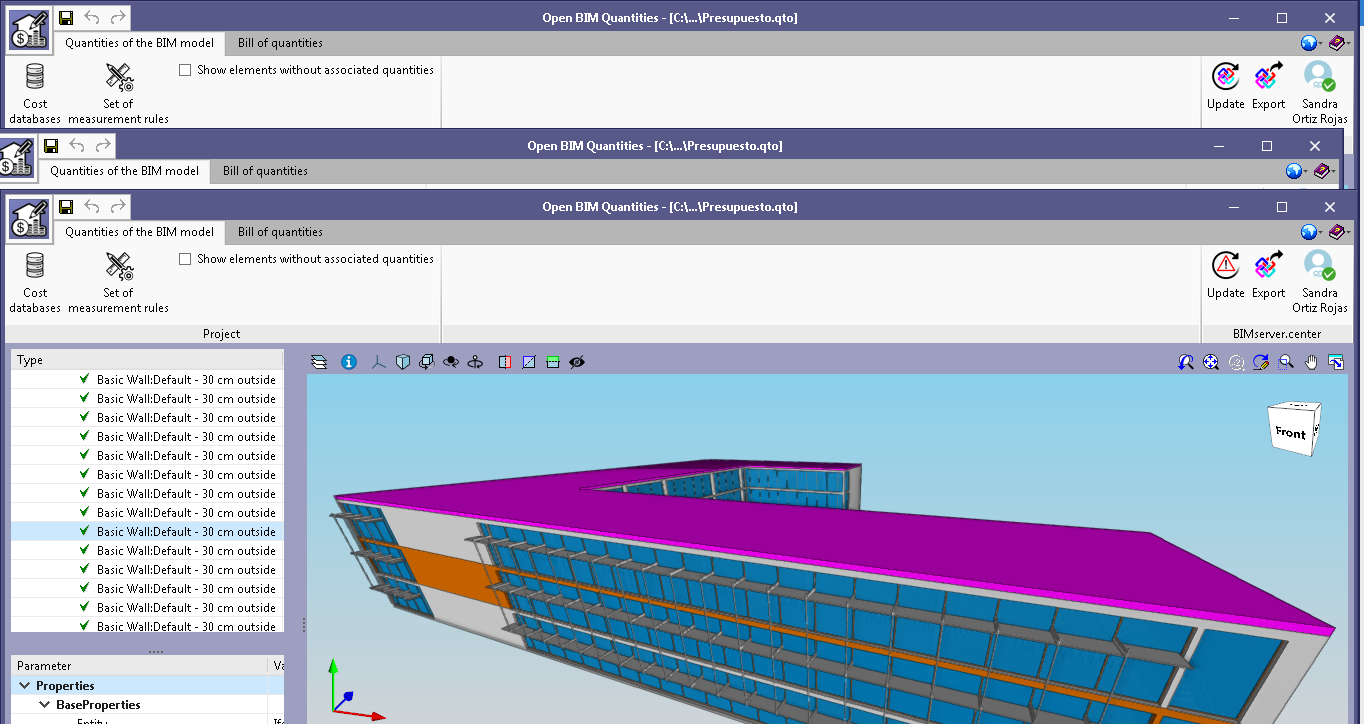Screen dimensions: 1364x724
Task: Activate the zoom window tool
Action: pyautogui.click(x=1286, y=361)
